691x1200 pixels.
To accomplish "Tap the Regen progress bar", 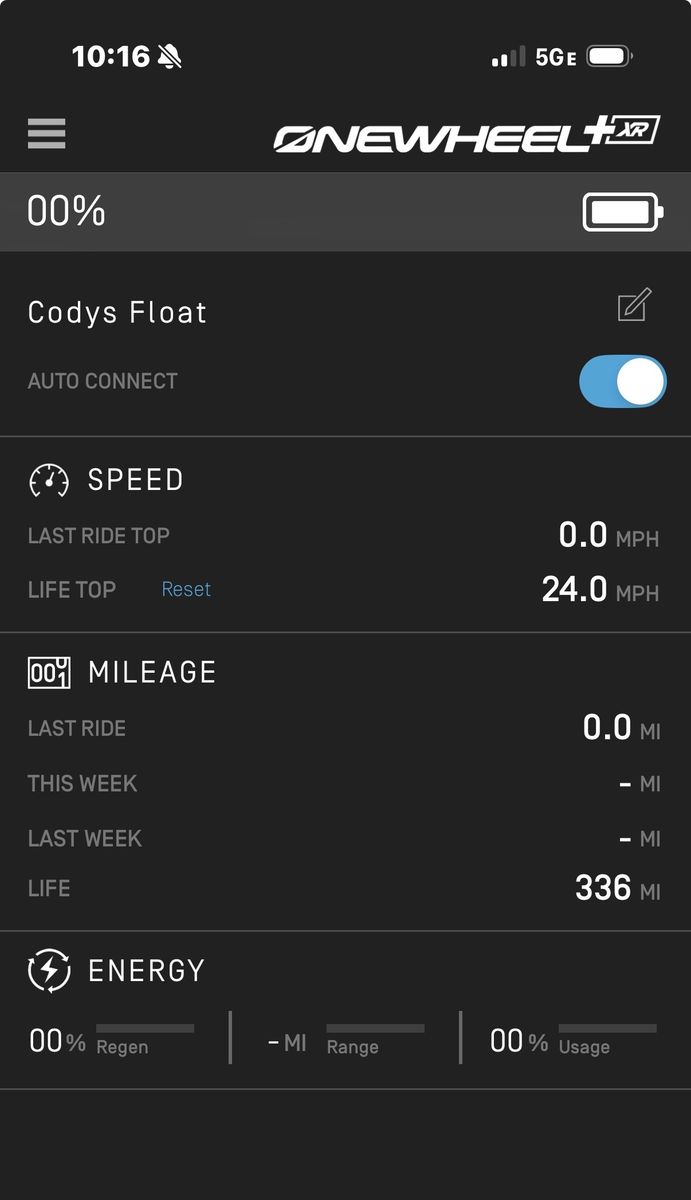I will (x=145, y=1028).
